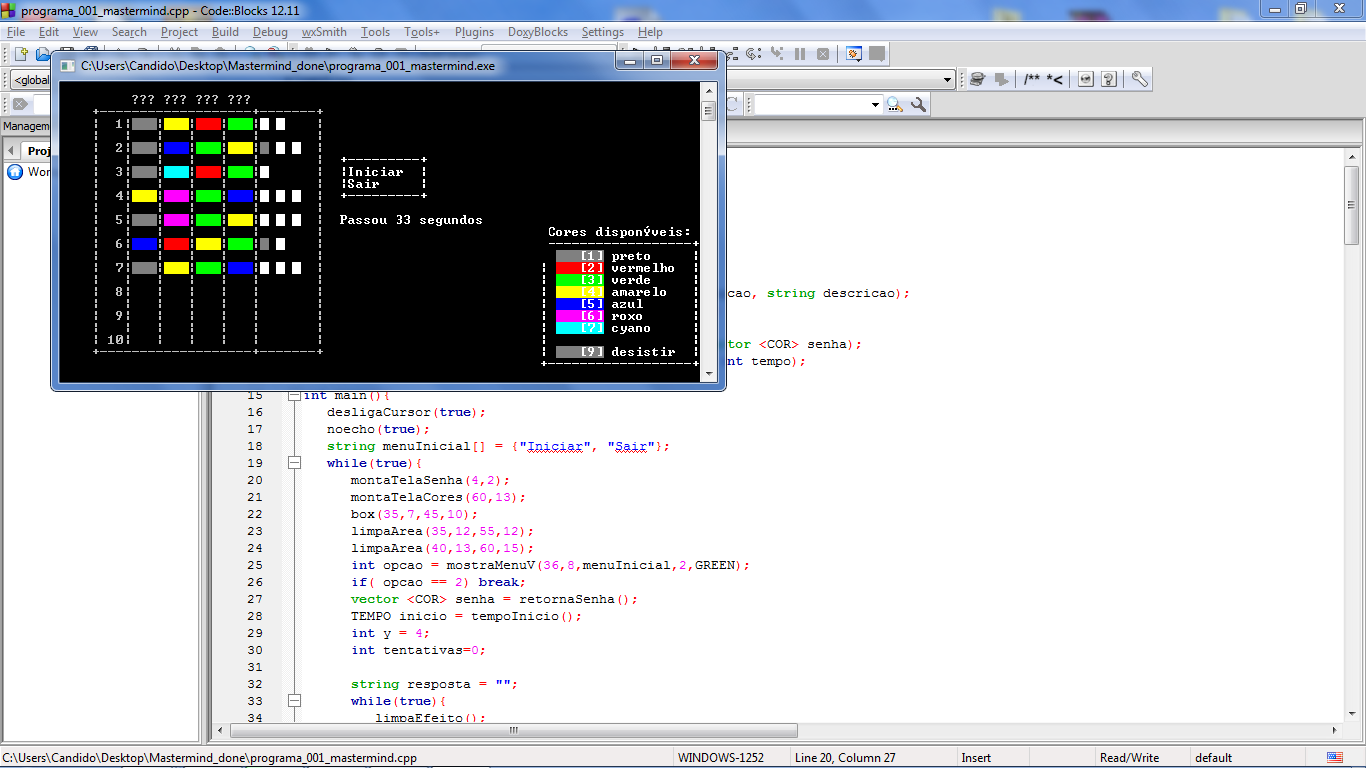1366x768 pixels.
Task: Click the editor horizontal scrollbar thumb
Action: [513, 731]
